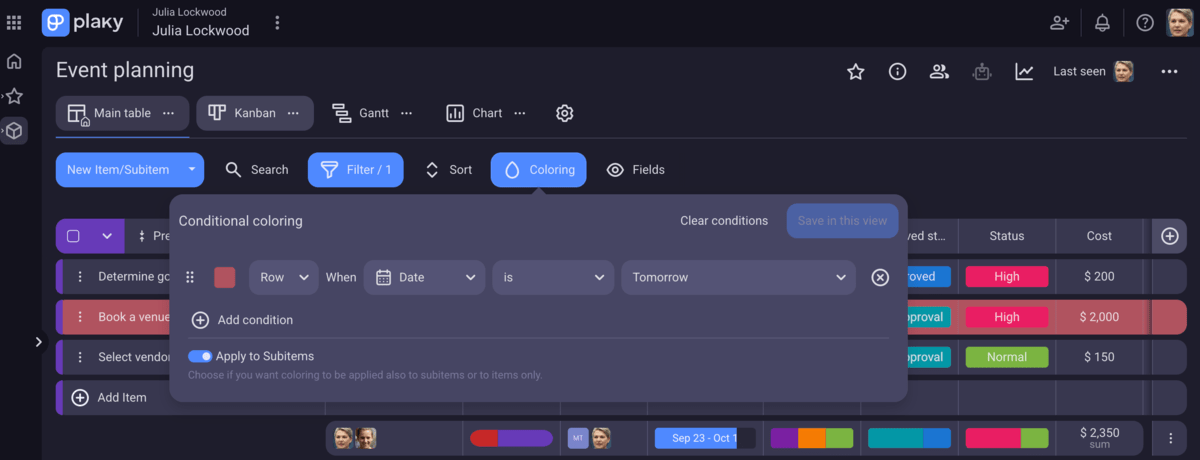Click the Last seen avatar
The width and height of the screenshot is (1200, 460).
[x=1124, y=71]
